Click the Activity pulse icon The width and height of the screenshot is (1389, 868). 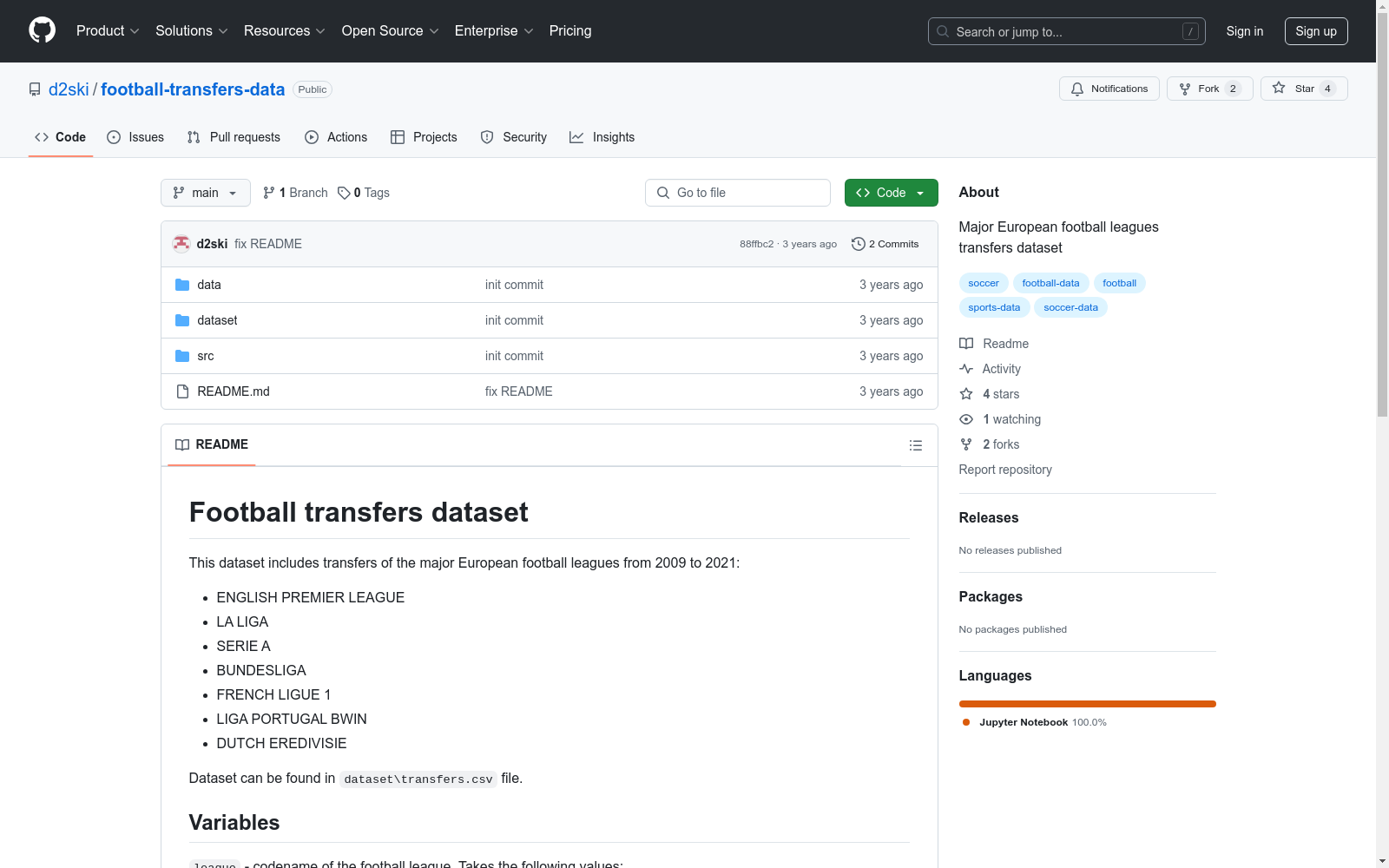click(966, 369)
